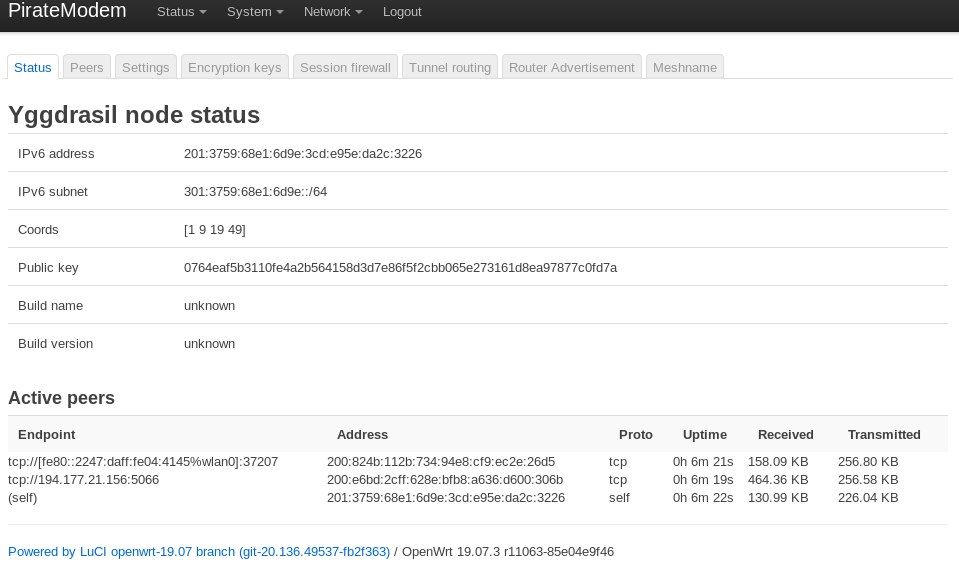This screenshot has height=574, width=959.
Task: Click the Endpoint column header
Action: (46, 435)
